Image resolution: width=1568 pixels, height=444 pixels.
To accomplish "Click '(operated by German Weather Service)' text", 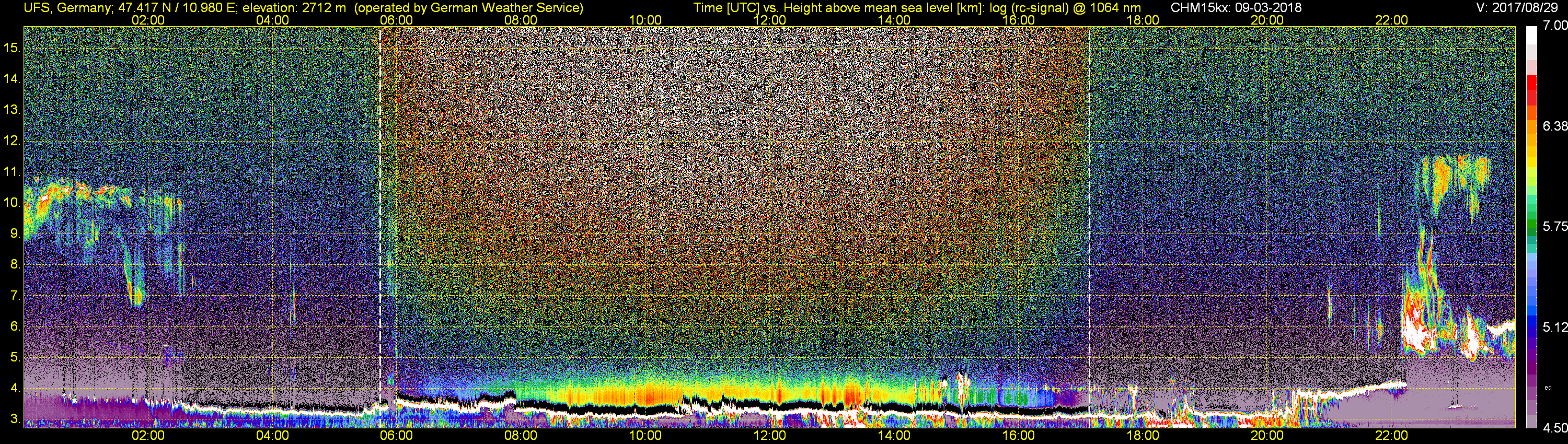I will click(x=469, y=8).
